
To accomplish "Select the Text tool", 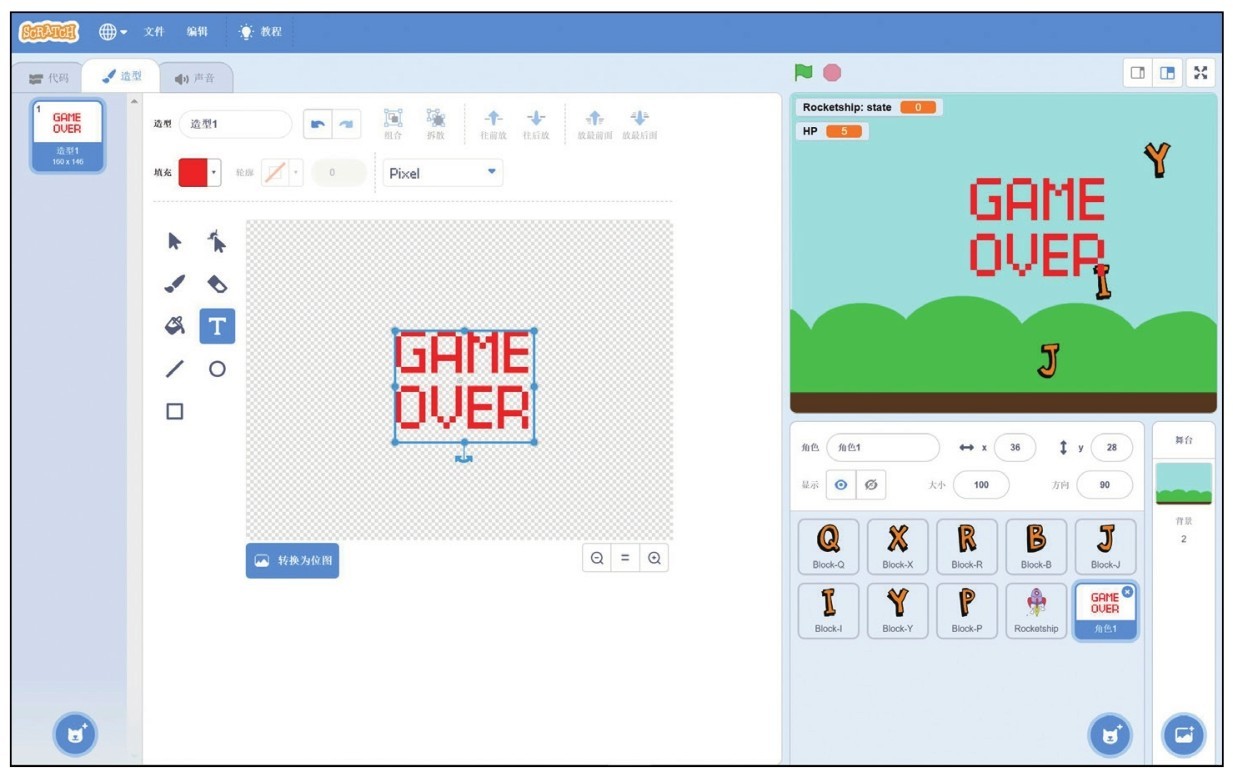I will 217,326.
